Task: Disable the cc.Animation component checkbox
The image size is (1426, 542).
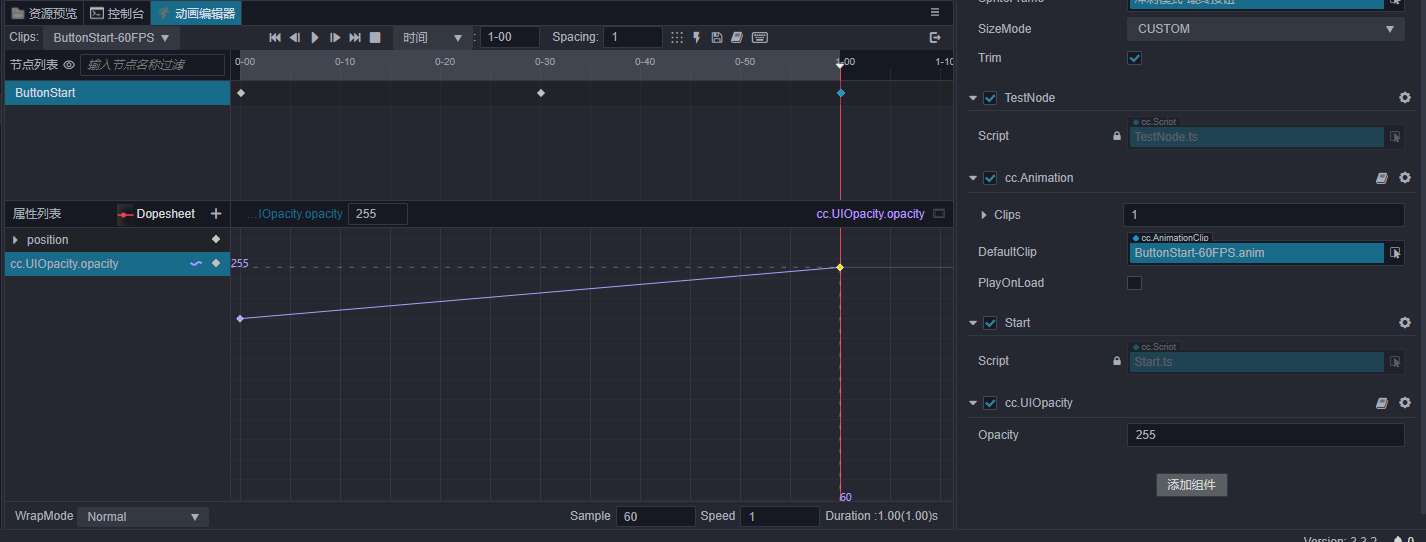Action: 990,178
